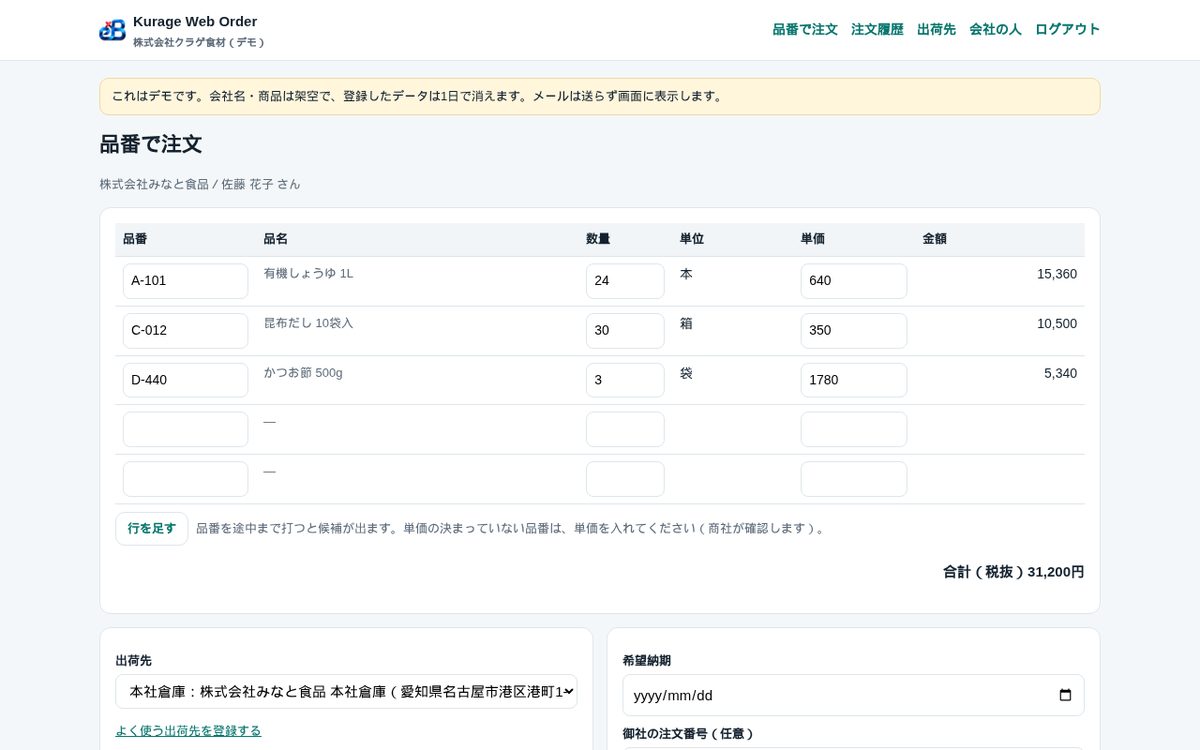Go to 注文履歴 page
The image size is (1200, 750).
[877, 30]
